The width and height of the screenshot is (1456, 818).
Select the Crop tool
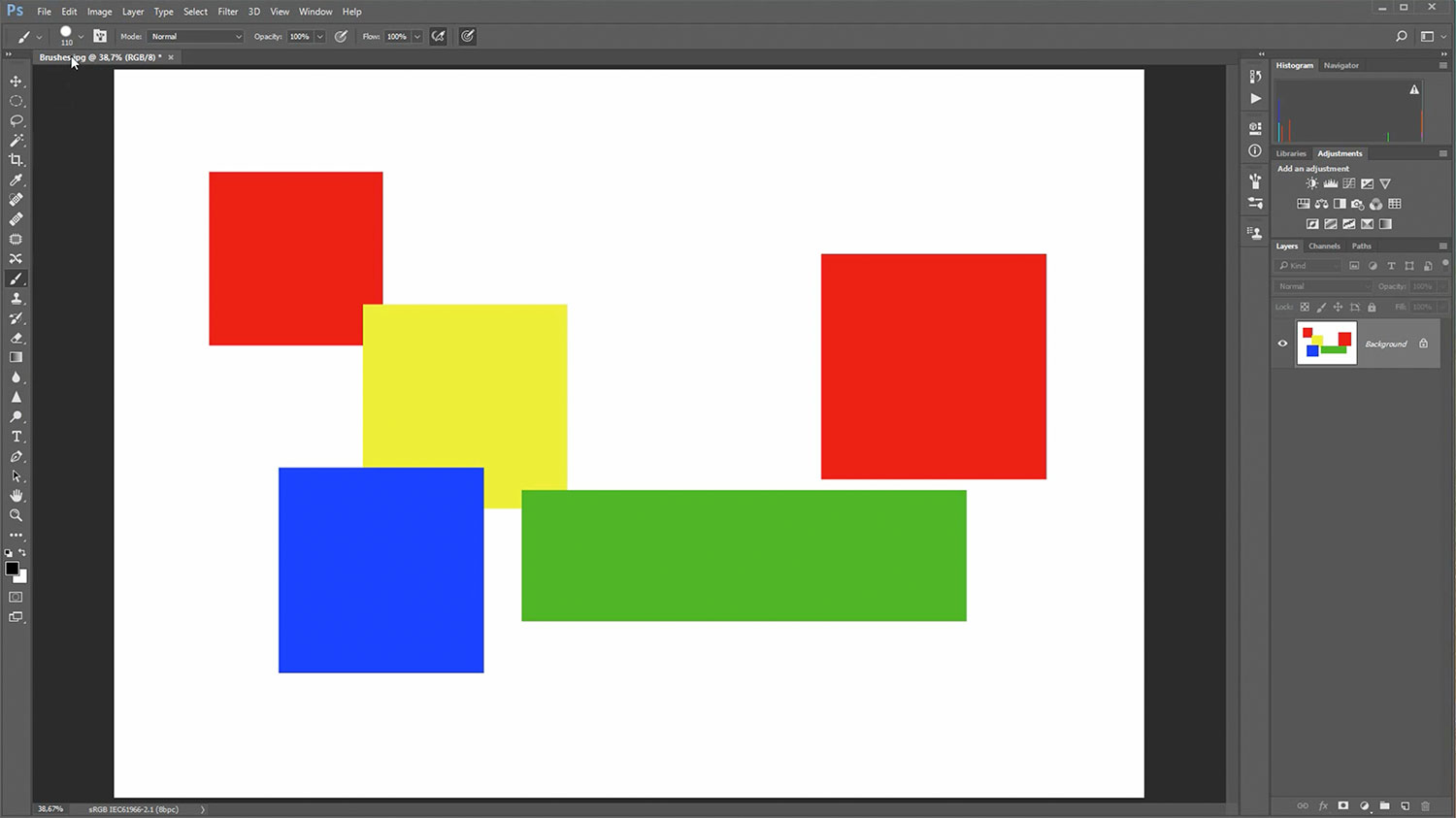(16, 160)
